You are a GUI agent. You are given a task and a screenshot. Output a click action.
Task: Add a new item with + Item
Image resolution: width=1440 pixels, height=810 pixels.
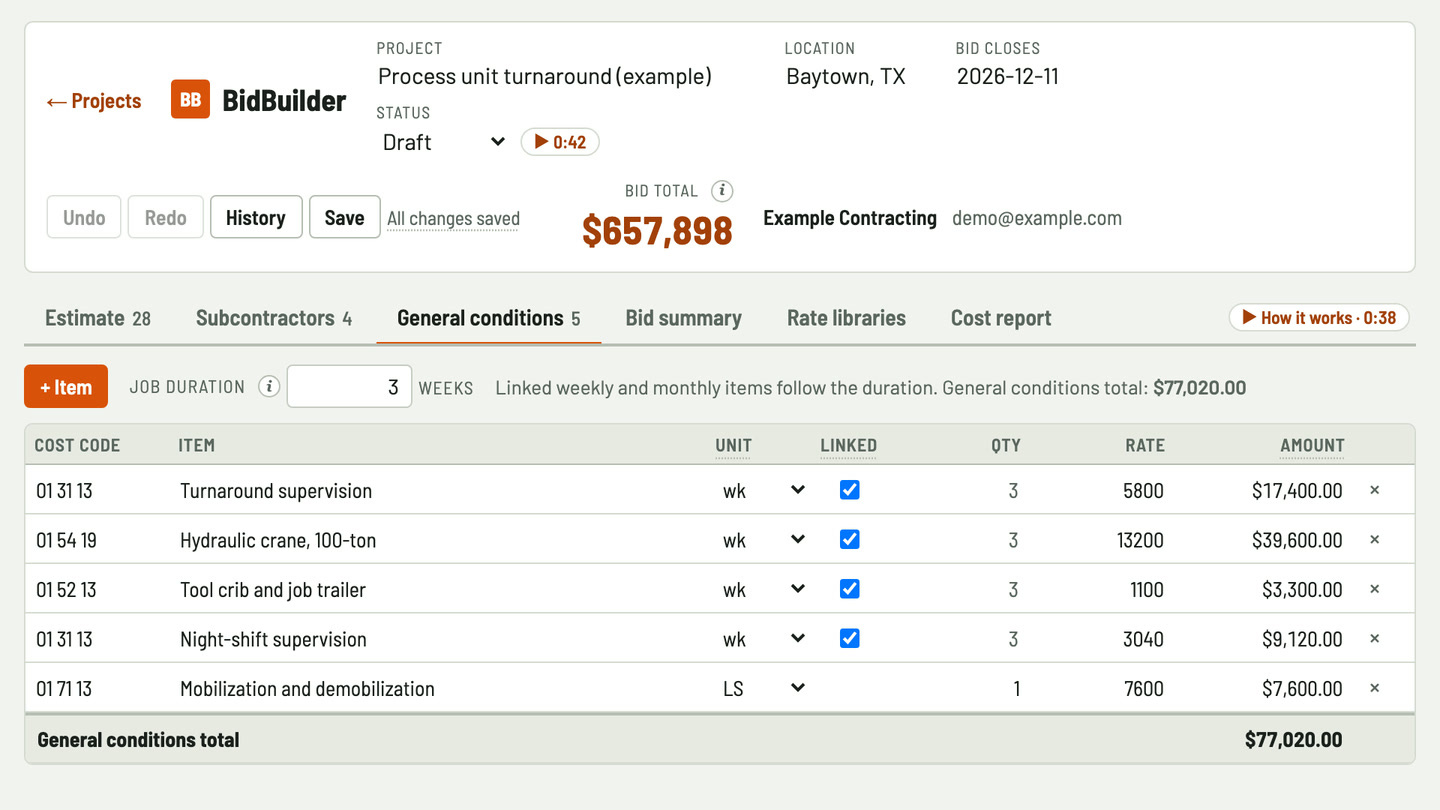pos(66,387)
